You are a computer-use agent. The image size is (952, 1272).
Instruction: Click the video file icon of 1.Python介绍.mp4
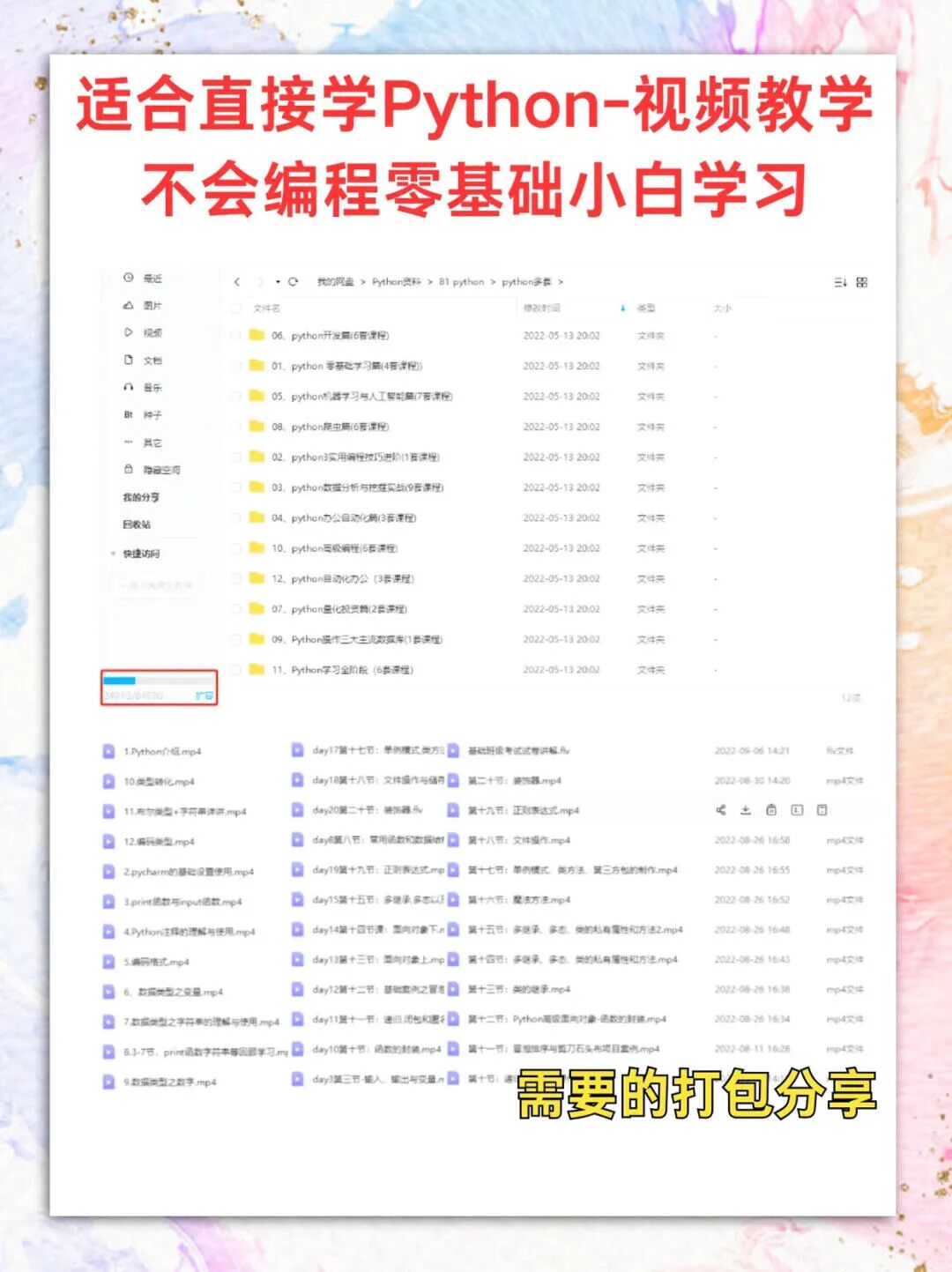click(108, 751)
